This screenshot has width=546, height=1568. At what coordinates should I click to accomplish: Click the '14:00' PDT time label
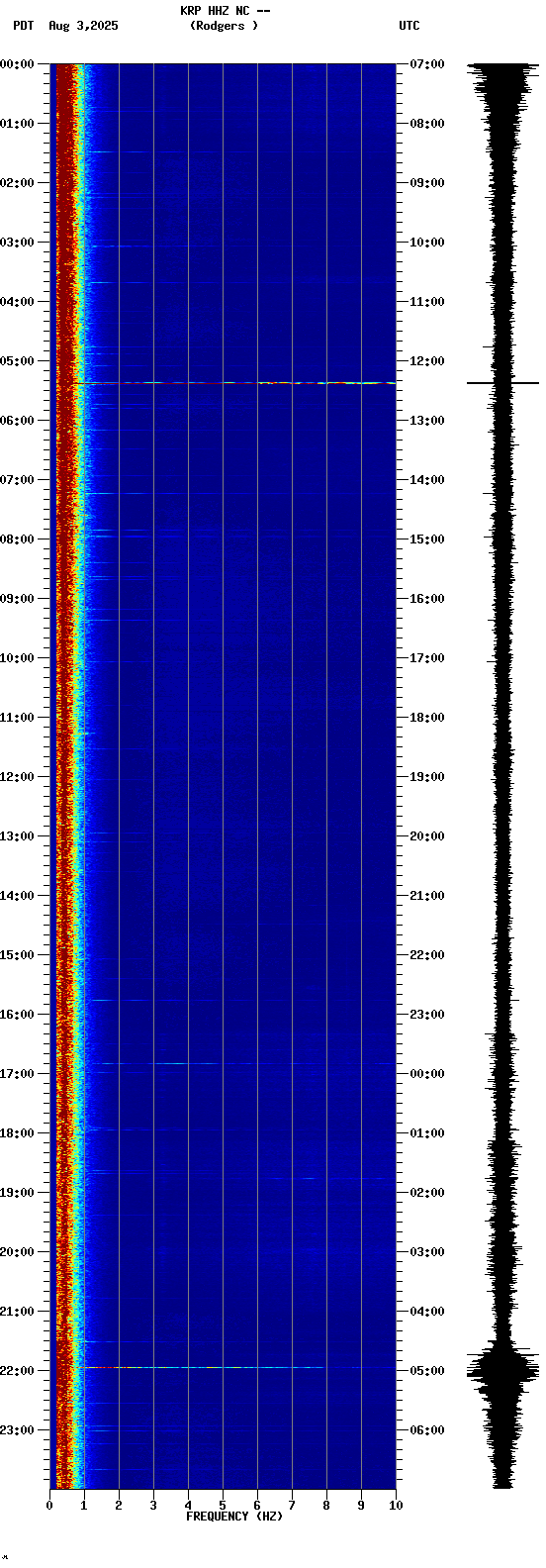tap(17, 896)
